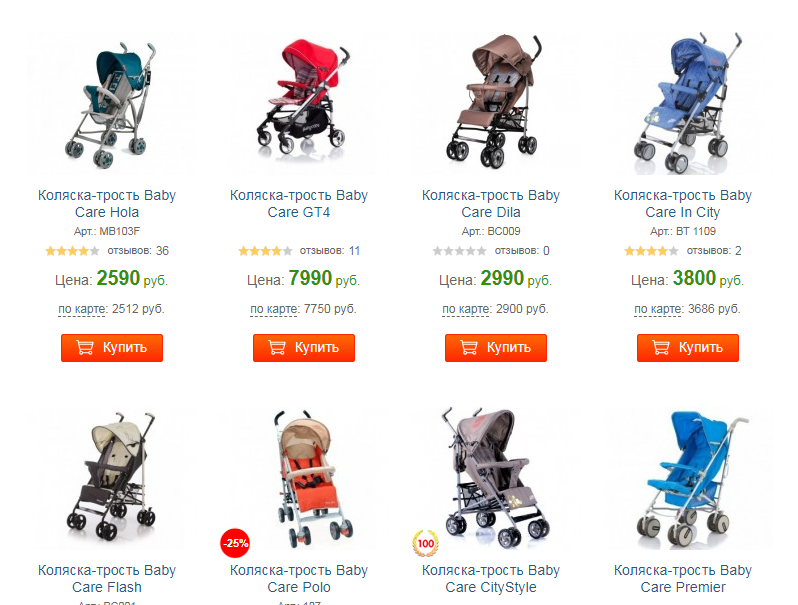798x605 pixels.
Task: Open the beige Flash stroller image
Action: [110, 476]
